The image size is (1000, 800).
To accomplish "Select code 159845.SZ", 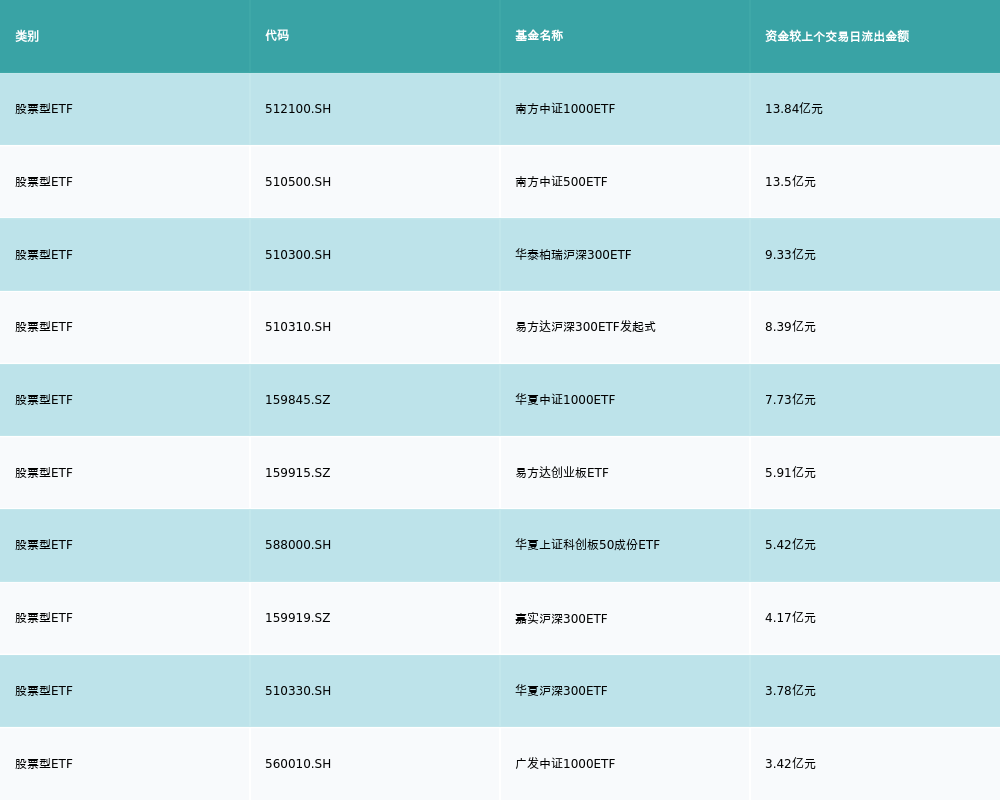I will [298, 399].
